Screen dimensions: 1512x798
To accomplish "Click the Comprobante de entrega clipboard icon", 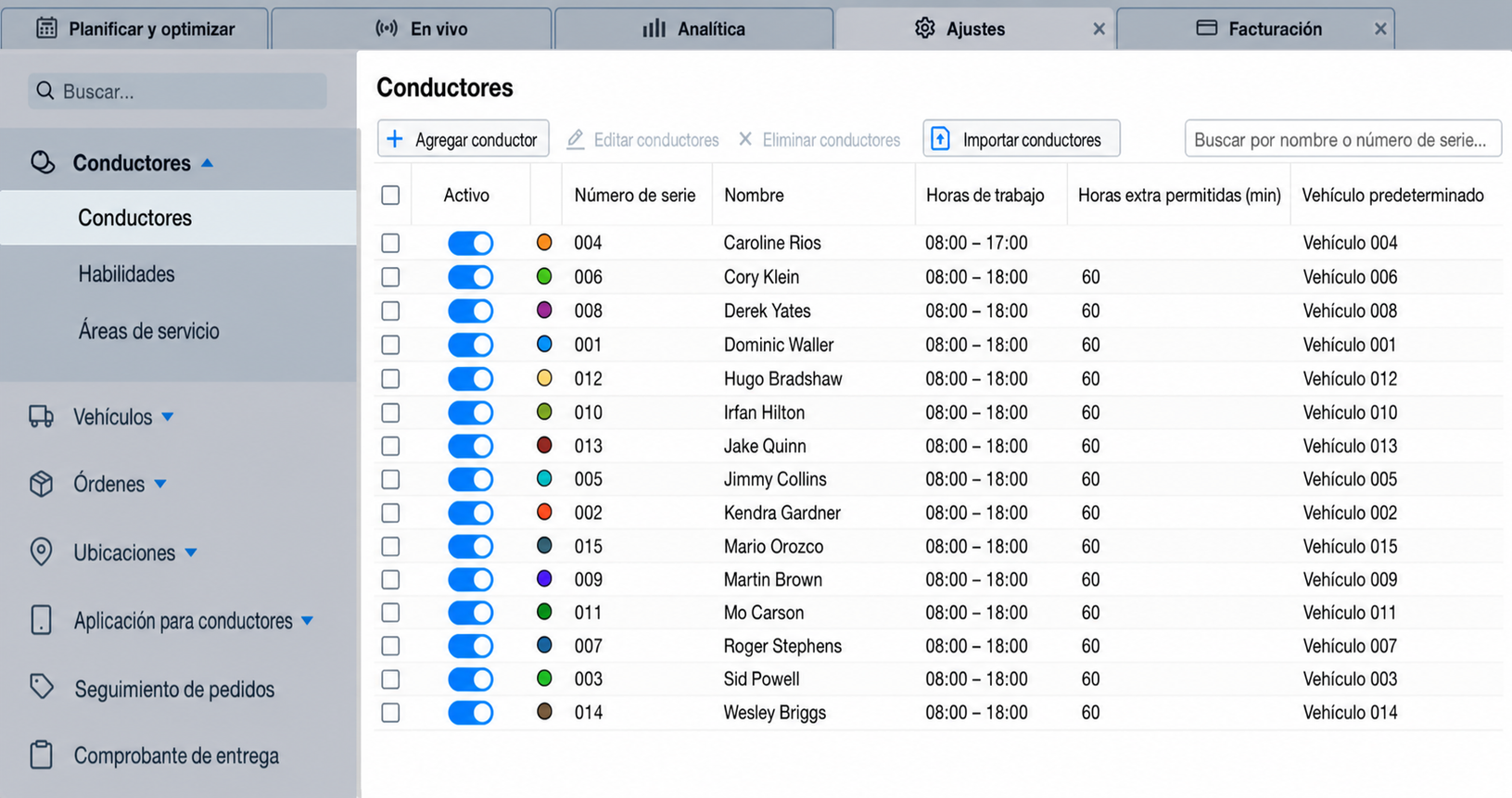I will pyautogui.click(x=41, y=754).
